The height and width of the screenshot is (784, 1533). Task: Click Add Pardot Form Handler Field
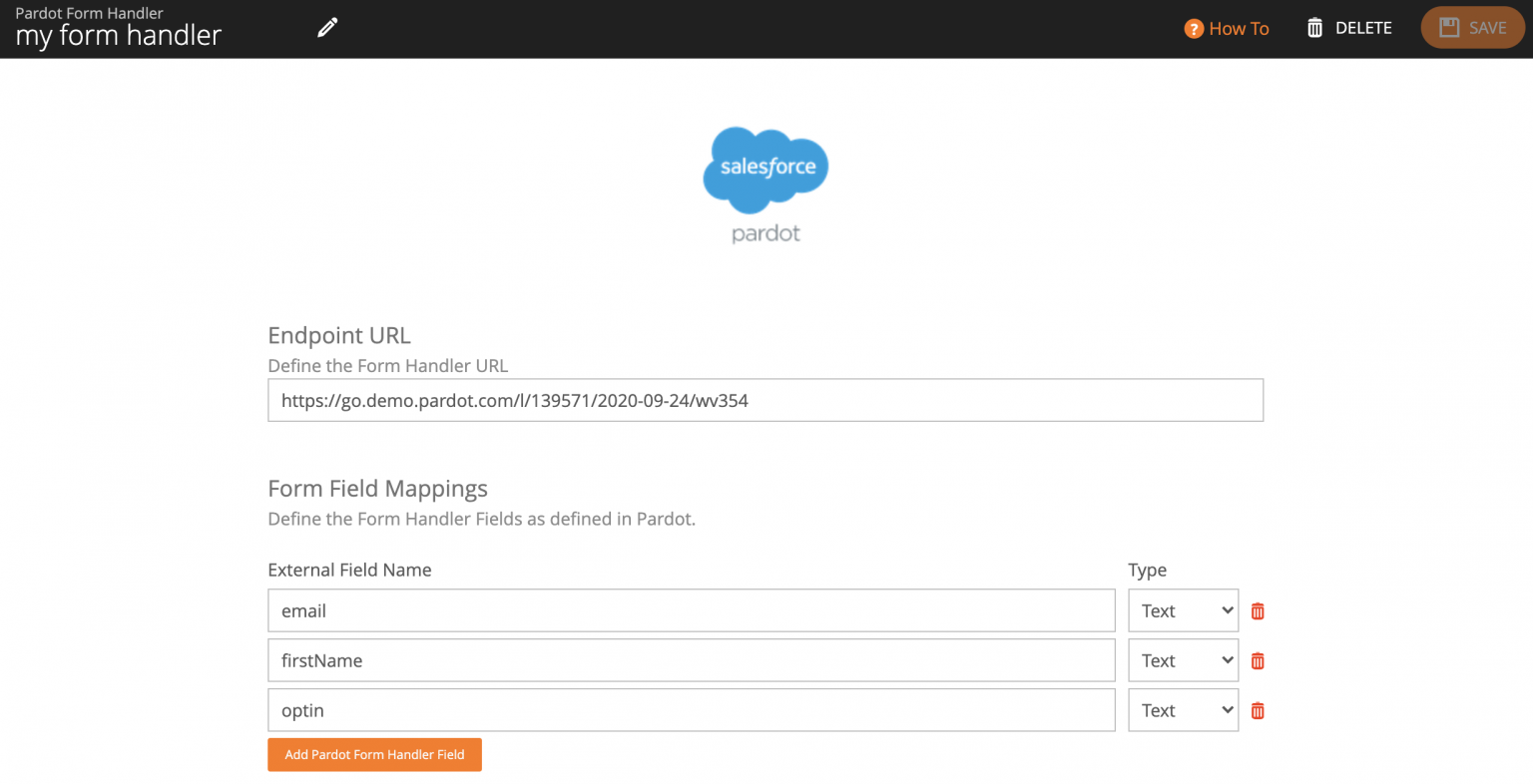[x=374, y=754]
